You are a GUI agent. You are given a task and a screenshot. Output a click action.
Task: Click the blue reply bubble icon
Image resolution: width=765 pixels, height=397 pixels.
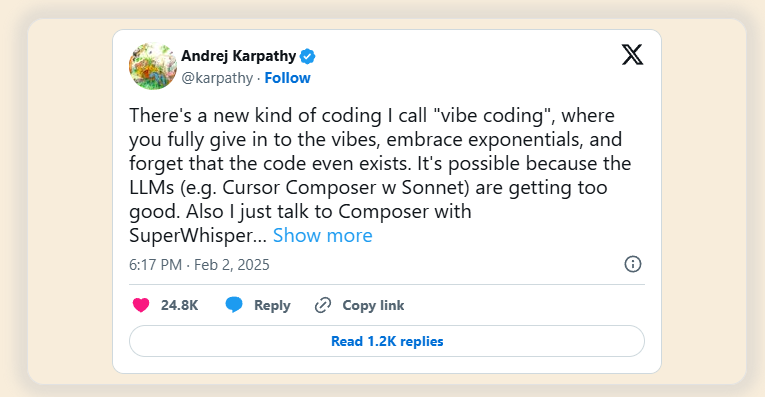click(x=234, y=305)
